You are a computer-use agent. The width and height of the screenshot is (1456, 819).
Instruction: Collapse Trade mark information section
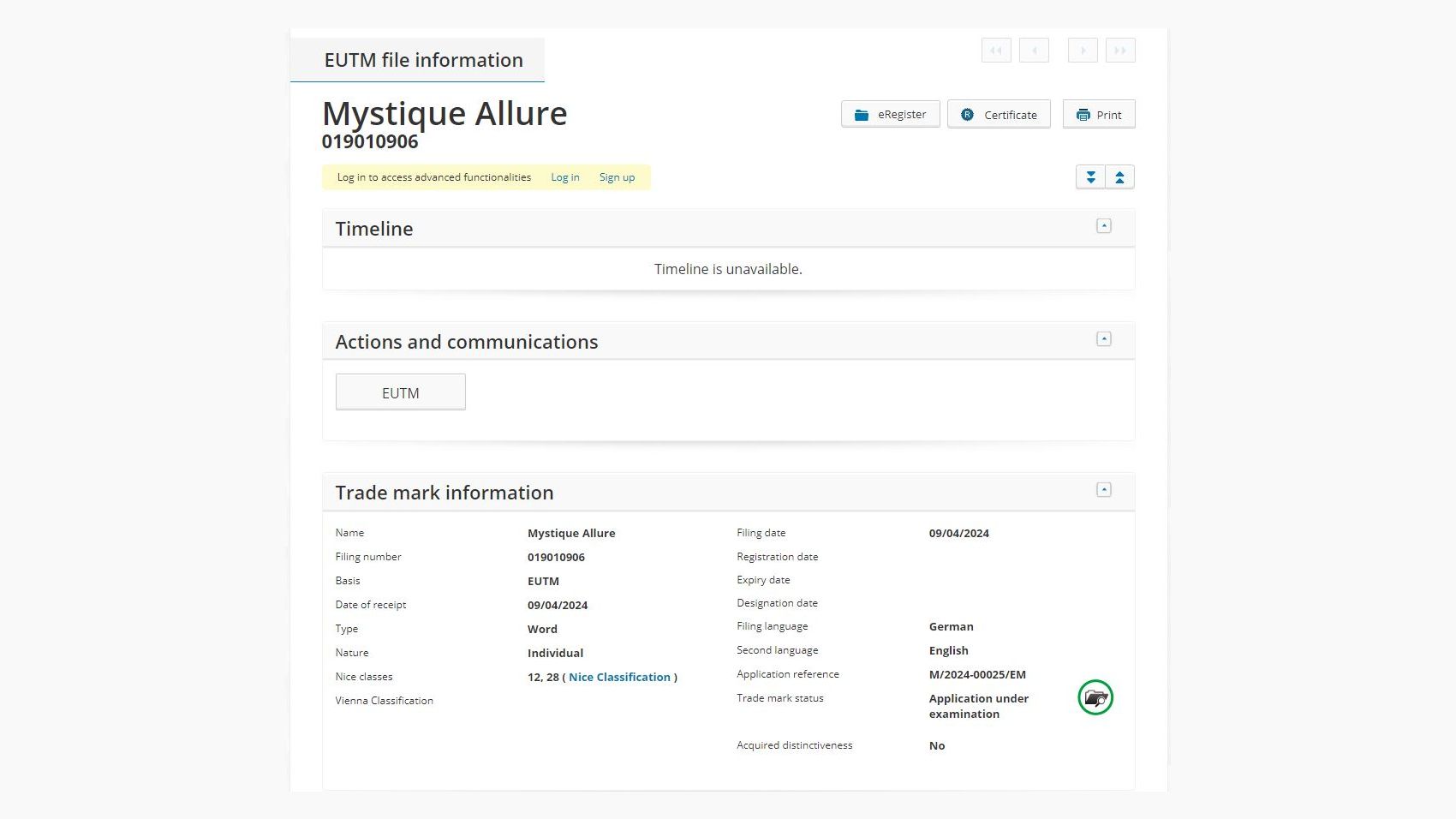pos(1104,490)
